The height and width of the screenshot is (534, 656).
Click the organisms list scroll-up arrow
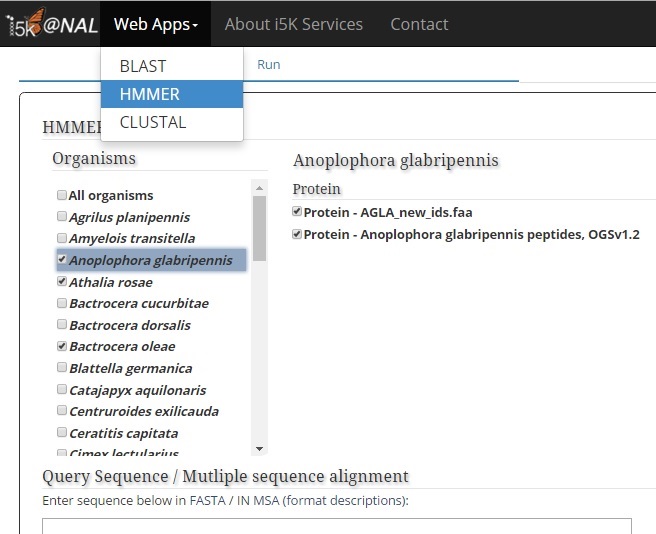pyautogui.click(x=260, y=188)
